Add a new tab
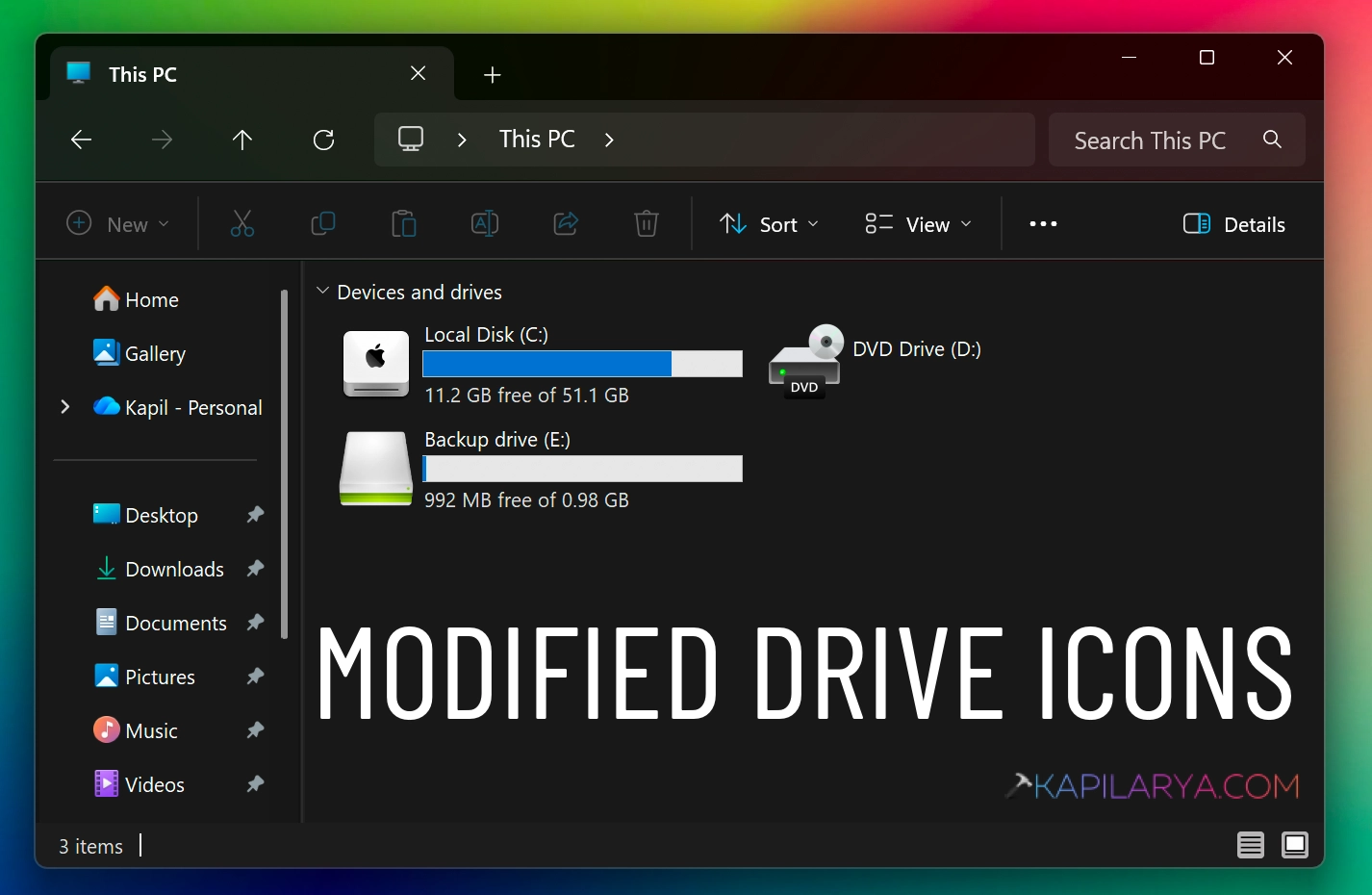 point(492,74)
